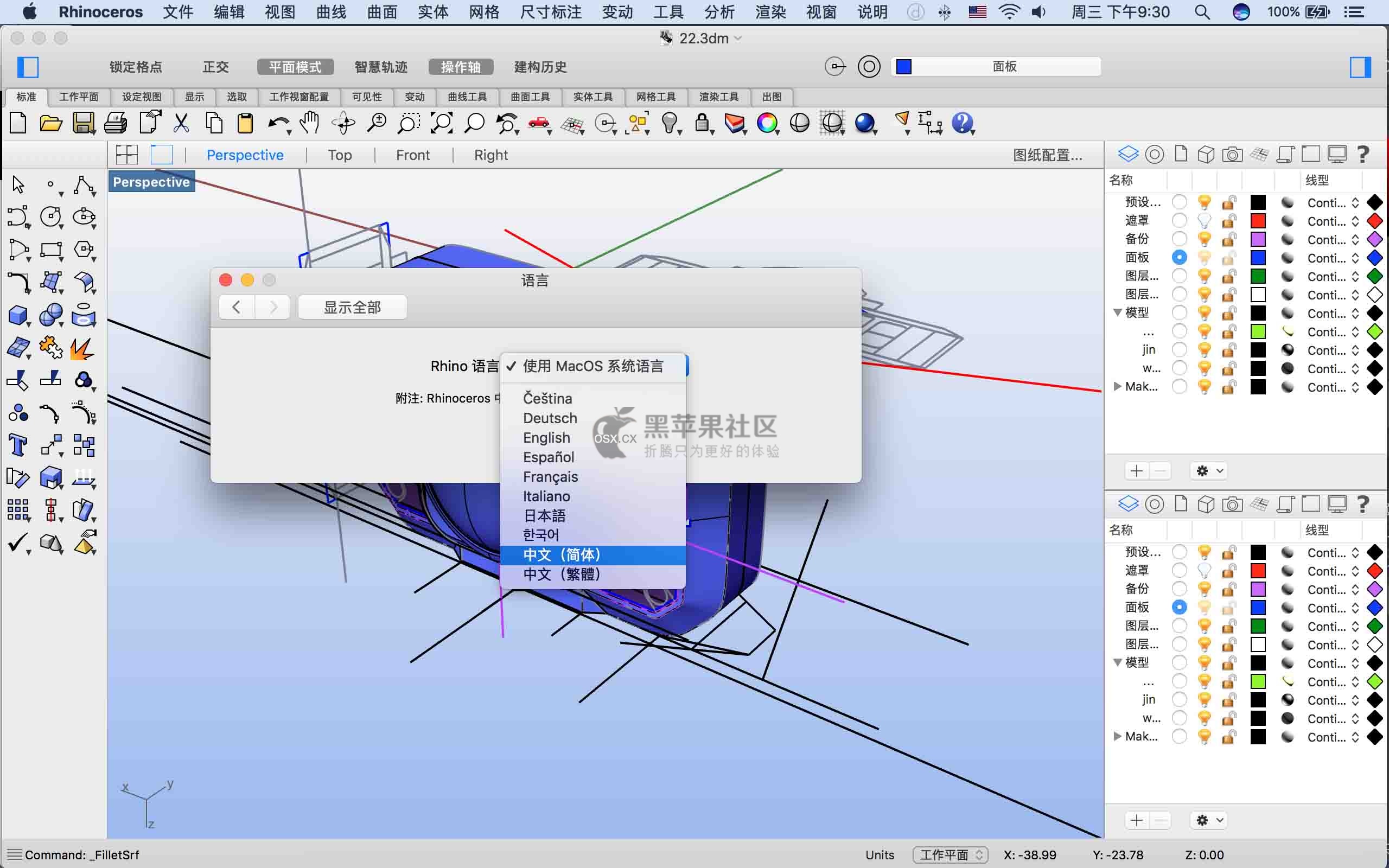Toggle 正交 ortho mode
This screenshot has height=868, width=1389.
click(216, 67)
